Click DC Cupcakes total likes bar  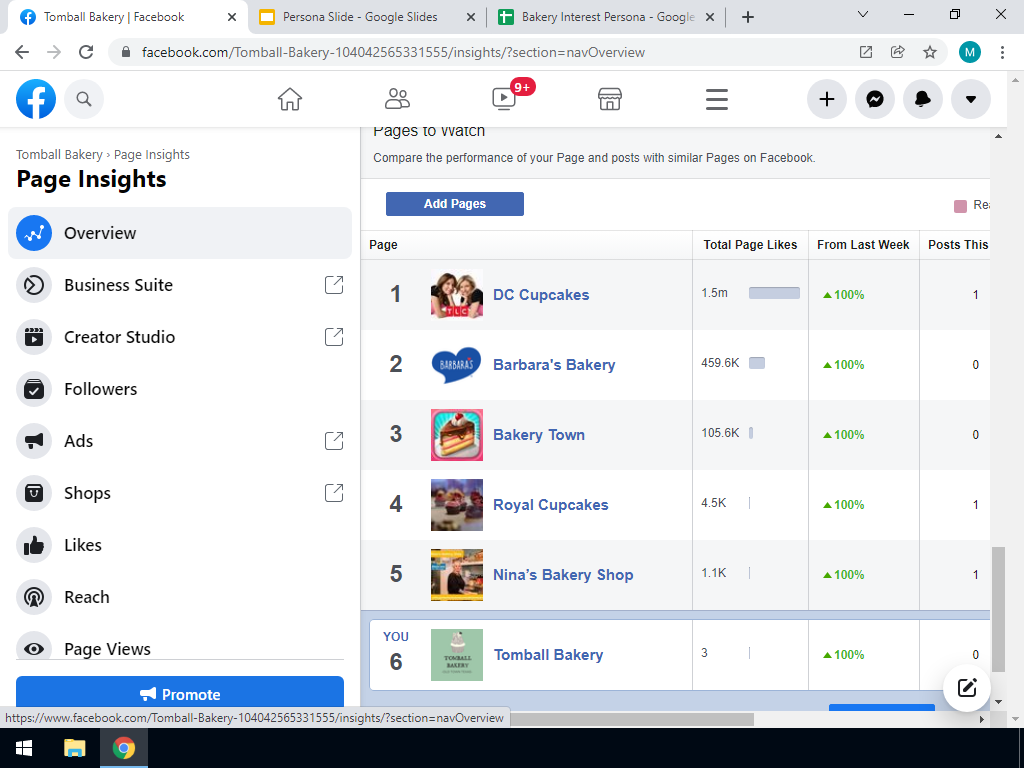[x=774, y=293]
